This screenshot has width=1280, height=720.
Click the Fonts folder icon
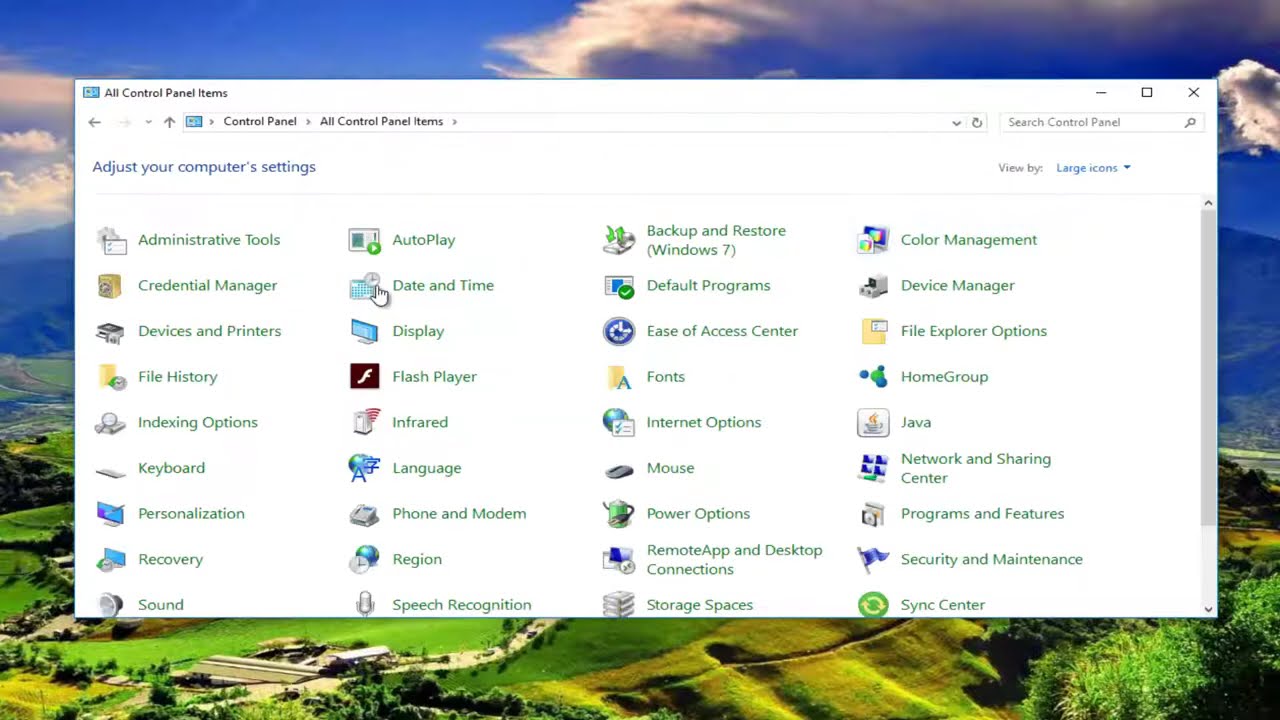tap(619, 377)
